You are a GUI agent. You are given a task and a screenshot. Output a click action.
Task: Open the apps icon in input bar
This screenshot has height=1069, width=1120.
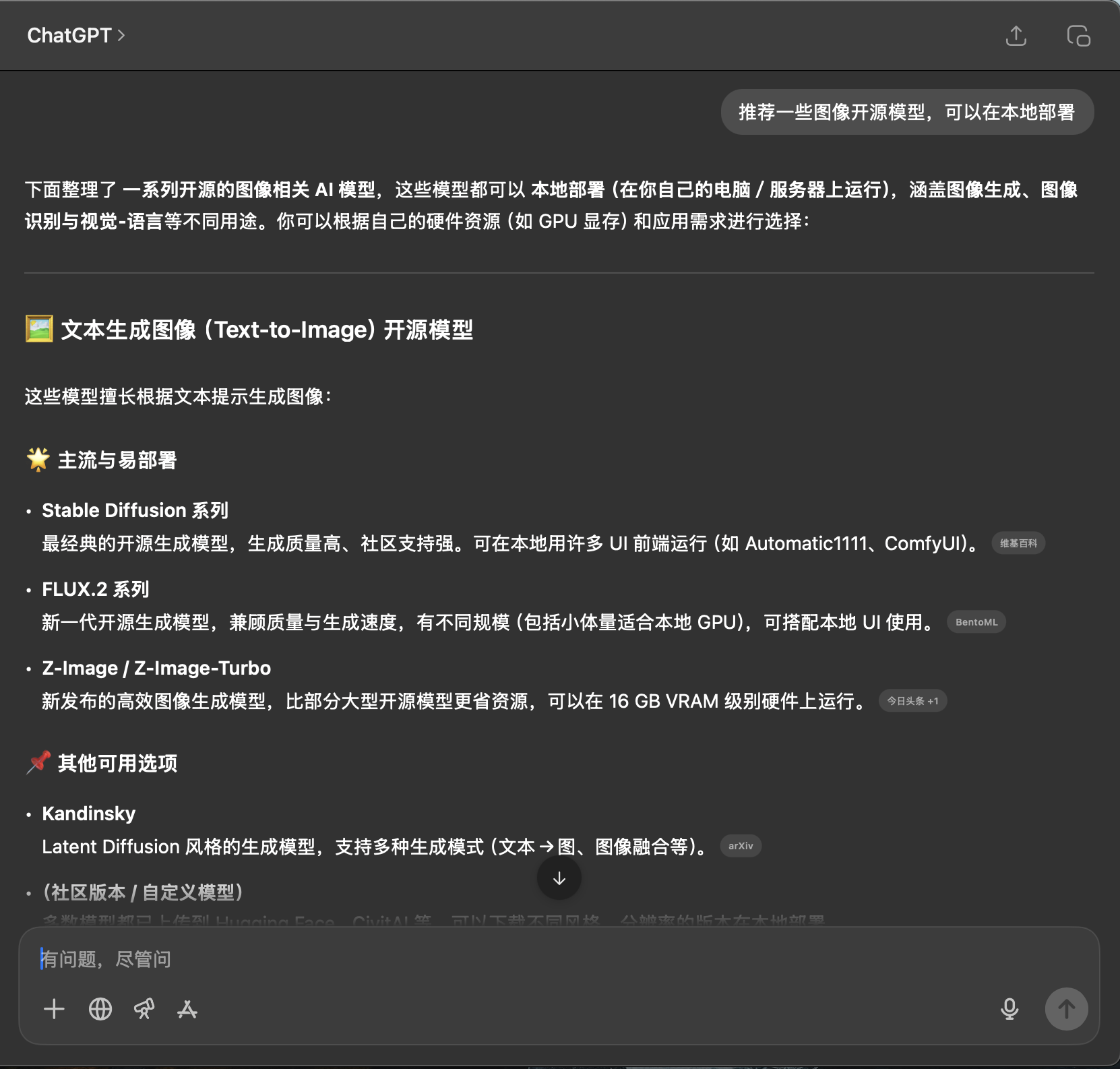(187, 1009)
